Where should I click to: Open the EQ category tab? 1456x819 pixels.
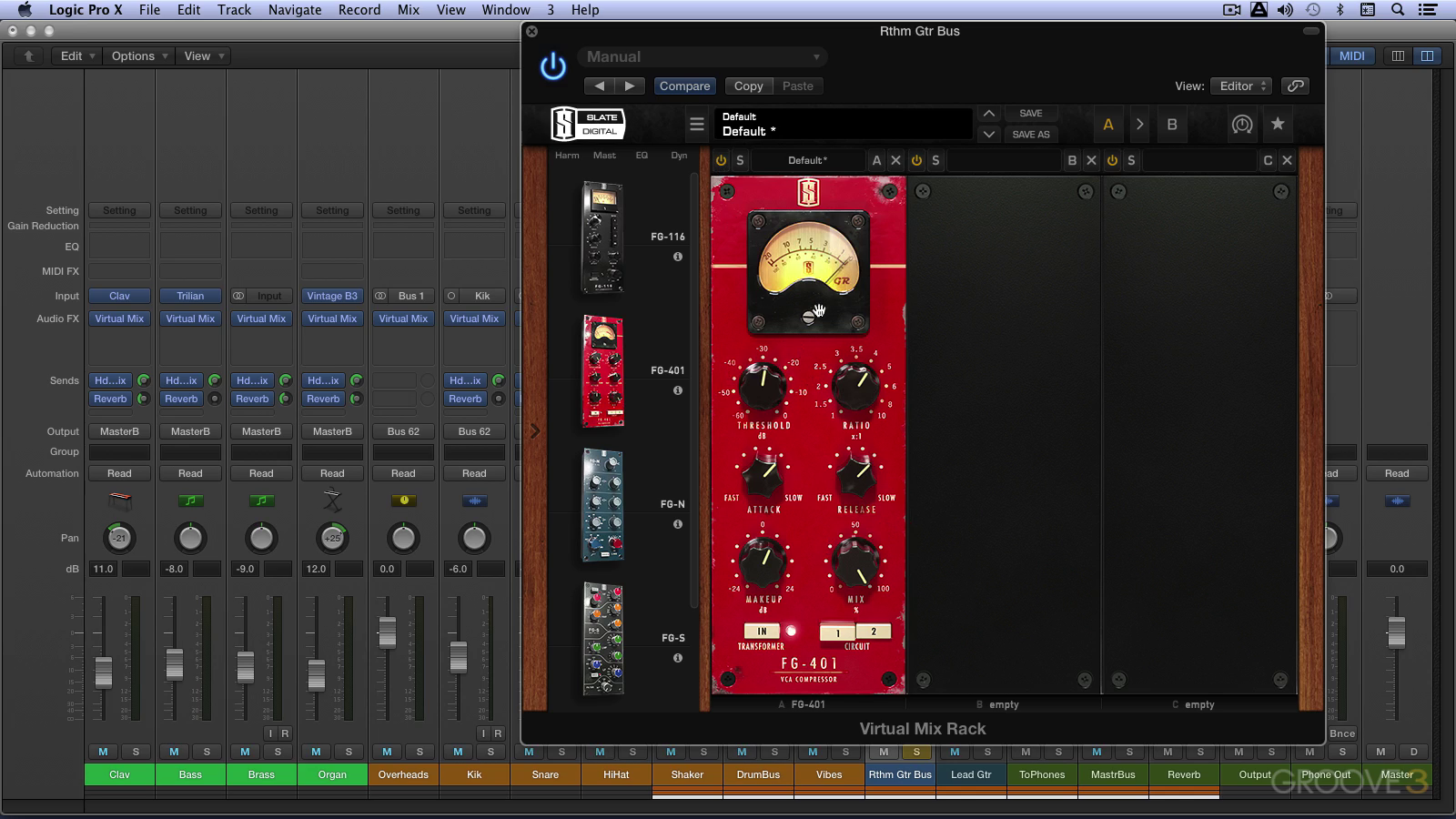click(642, 155)
